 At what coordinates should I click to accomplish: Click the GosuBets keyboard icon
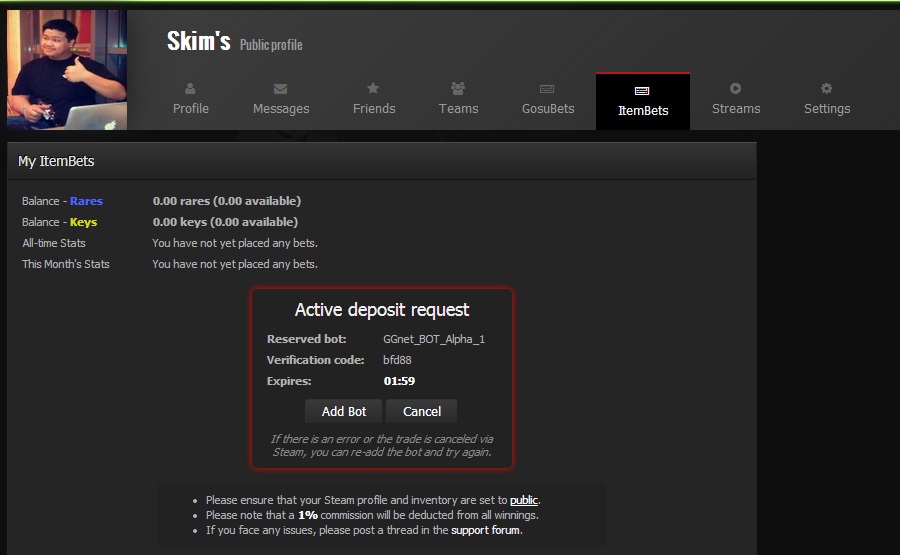click(x=547, y=89)
